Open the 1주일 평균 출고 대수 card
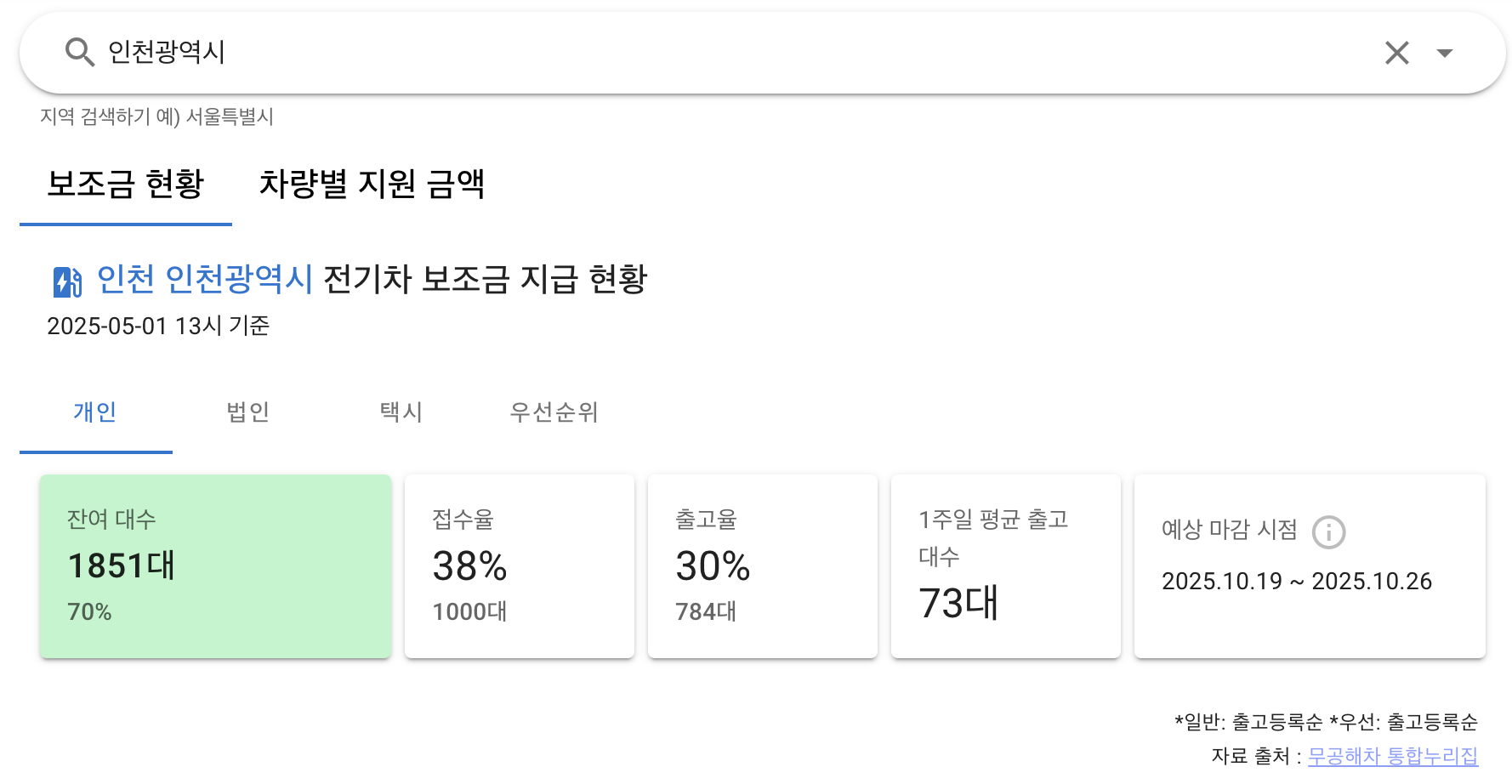 tap(1006, 566)
